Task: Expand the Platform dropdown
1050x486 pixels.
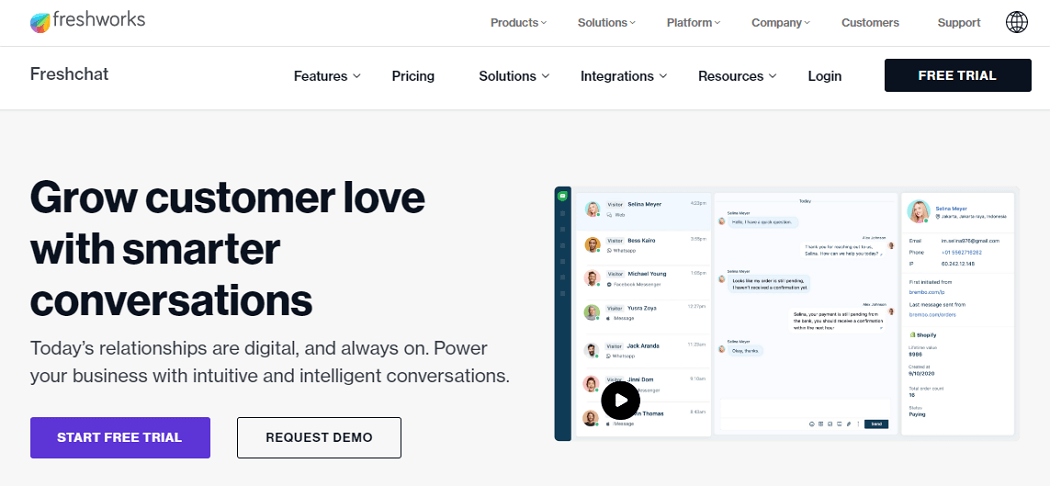Action: [693, 23]
